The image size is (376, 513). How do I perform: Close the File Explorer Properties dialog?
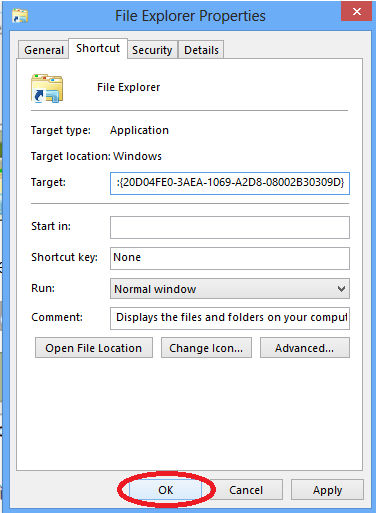tap(356, 12)
